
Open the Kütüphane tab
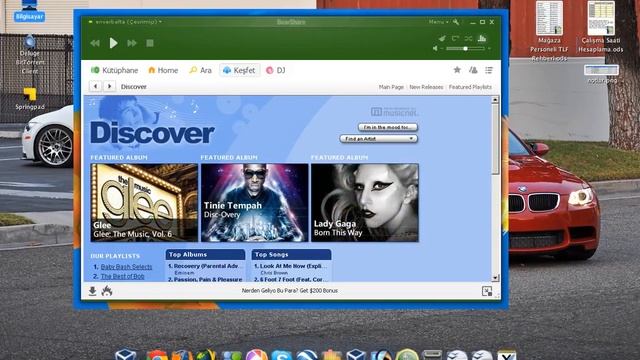[x=115, y=70]
